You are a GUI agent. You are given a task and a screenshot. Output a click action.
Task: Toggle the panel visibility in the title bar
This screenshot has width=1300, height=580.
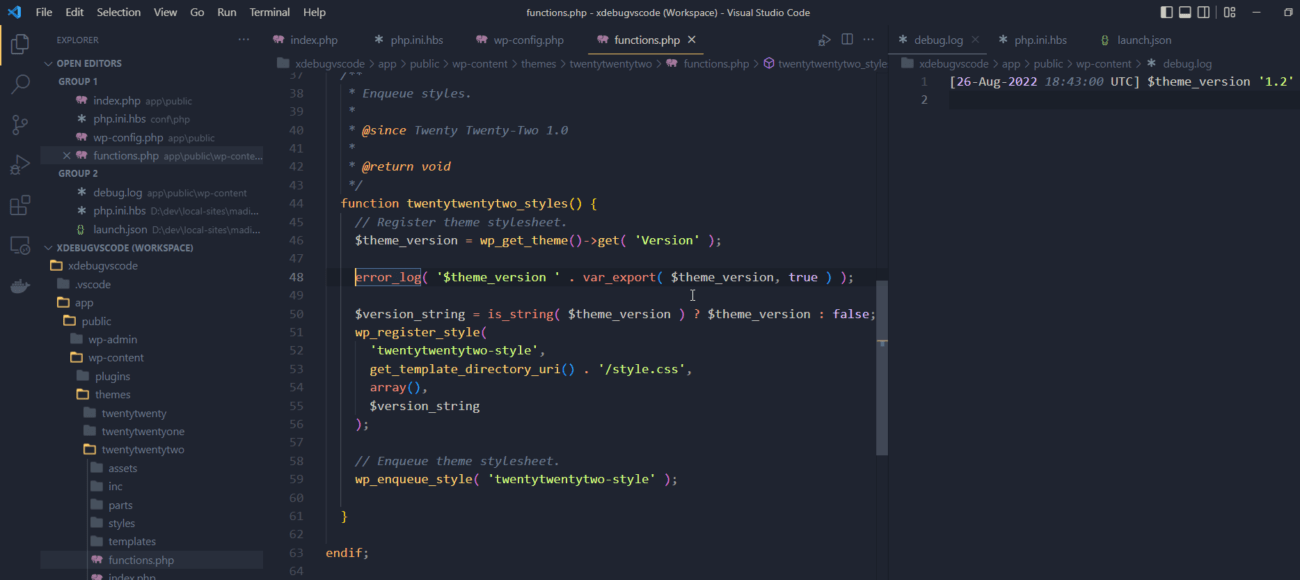pyautogui.click(x=1185, y=11)
